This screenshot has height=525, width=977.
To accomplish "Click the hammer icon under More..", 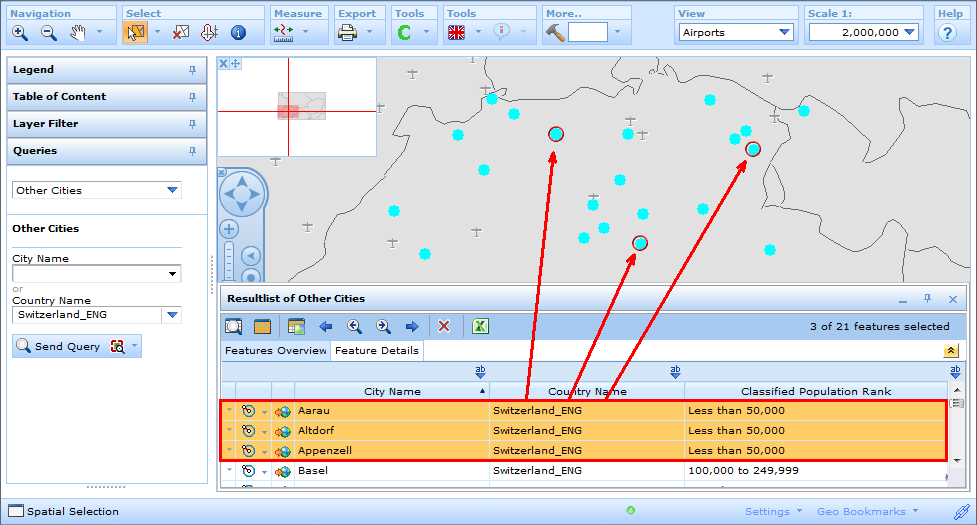I will pos(555,33).
